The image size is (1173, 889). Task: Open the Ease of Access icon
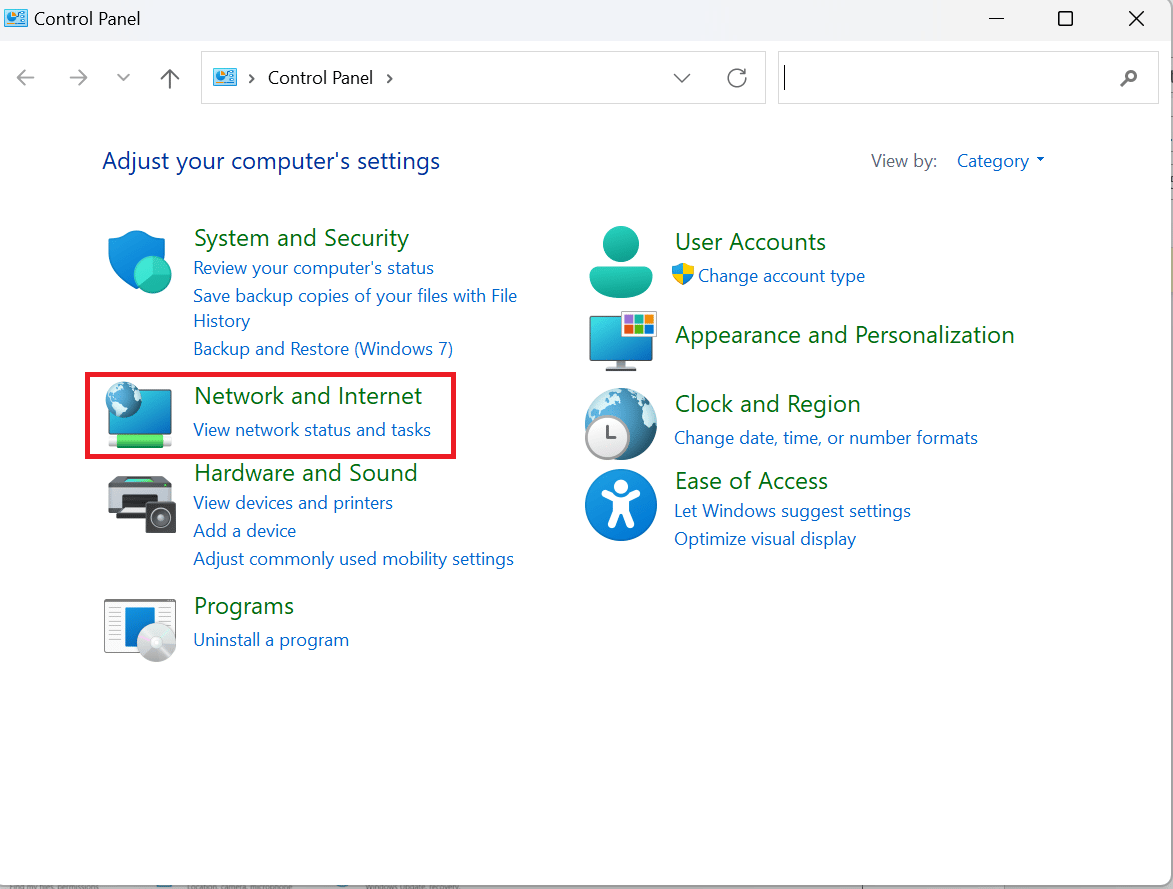pyautogui.click(x=621, y=505)
